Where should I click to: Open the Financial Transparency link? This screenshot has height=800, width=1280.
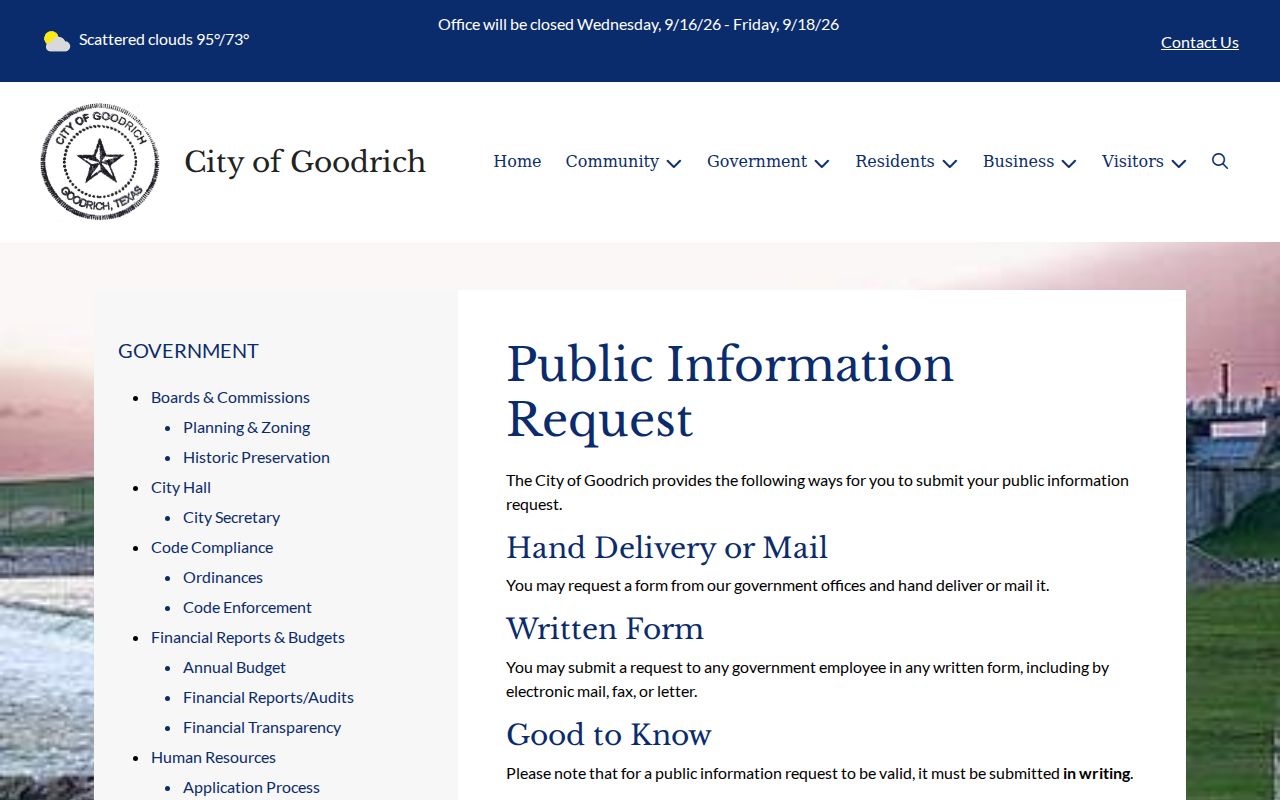[x=262, y=727]
